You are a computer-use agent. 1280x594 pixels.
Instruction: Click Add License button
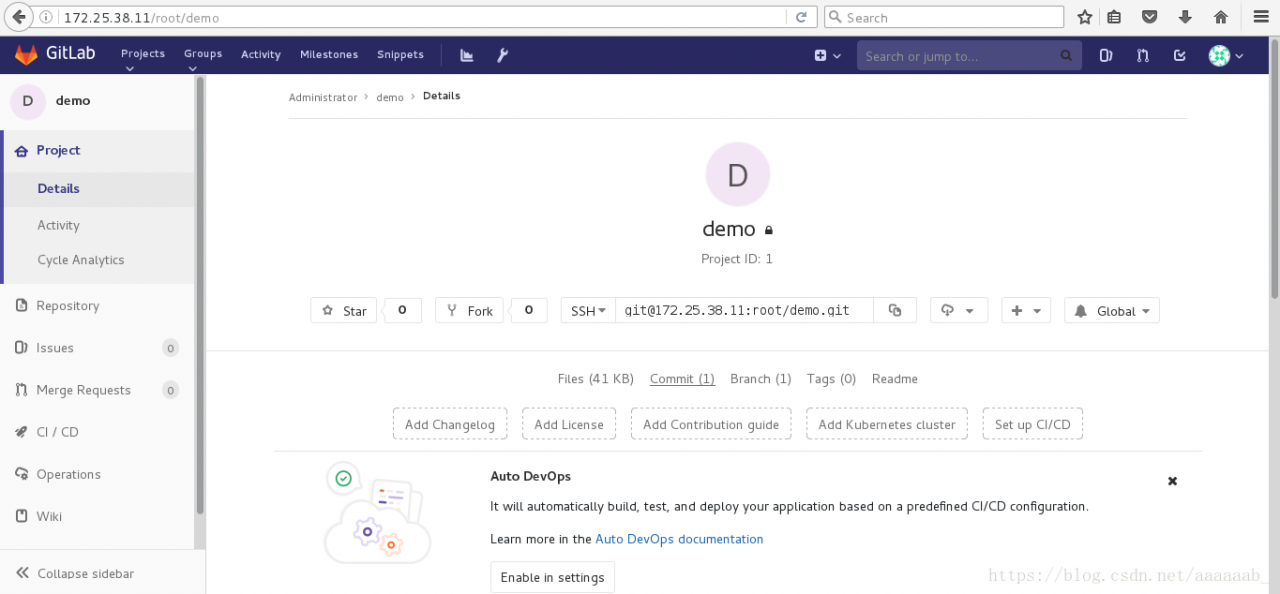[x=569, y=424]
